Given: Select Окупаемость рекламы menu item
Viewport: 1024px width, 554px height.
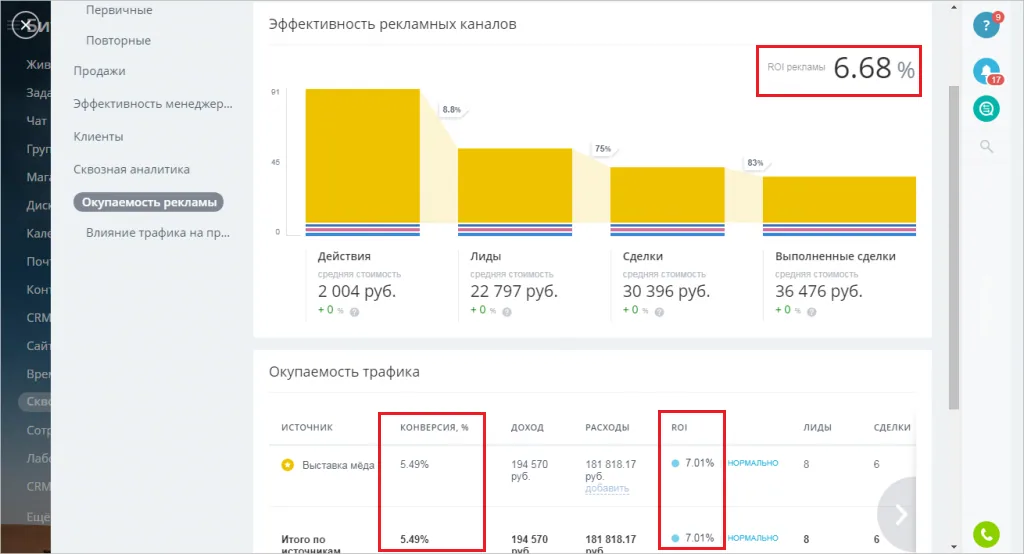Looking at the screenshot, I should (149, 202).
